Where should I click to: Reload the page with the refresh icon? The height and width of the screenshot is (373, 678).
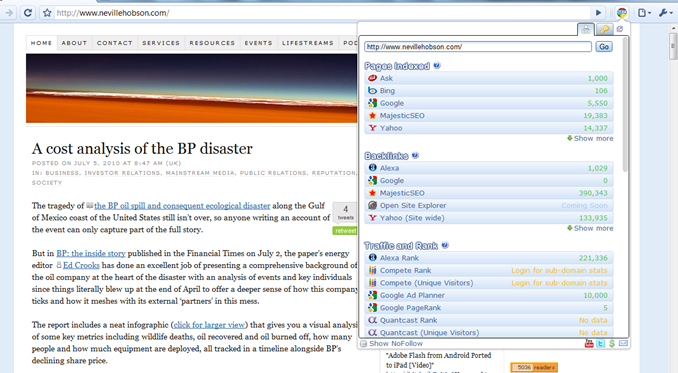pyautogui.click(x=28, y=13)
